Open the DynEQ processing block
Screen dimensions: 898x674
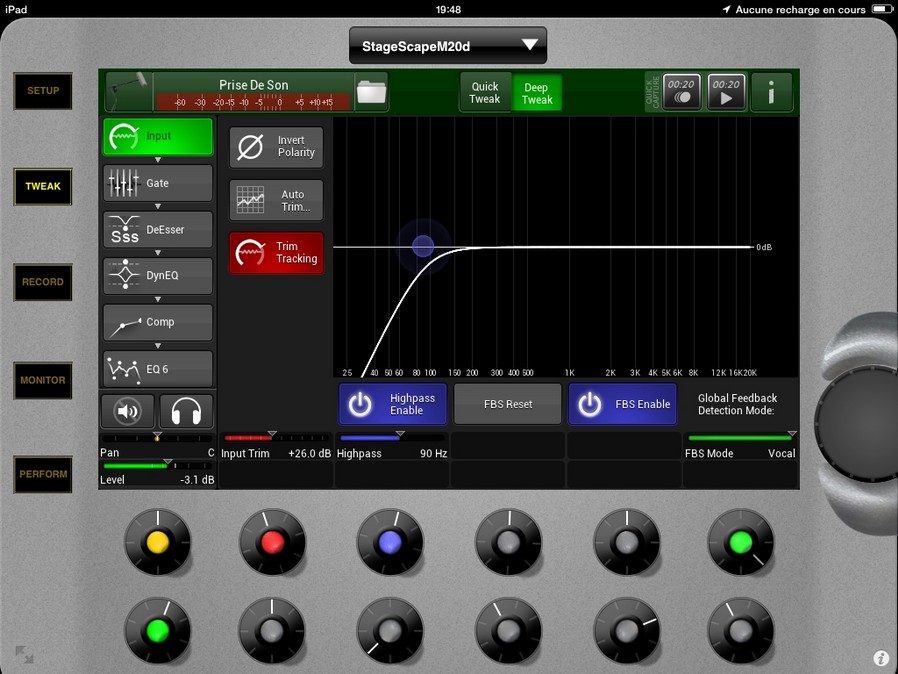pos(158,275)
